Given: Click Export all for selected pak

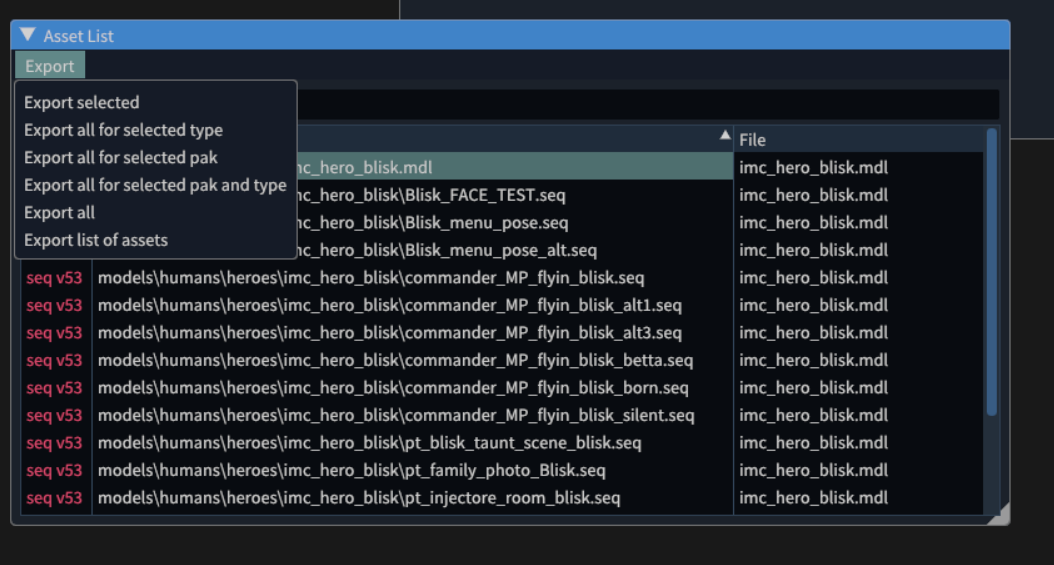Looking at the screenshot, I should [121, 157].
